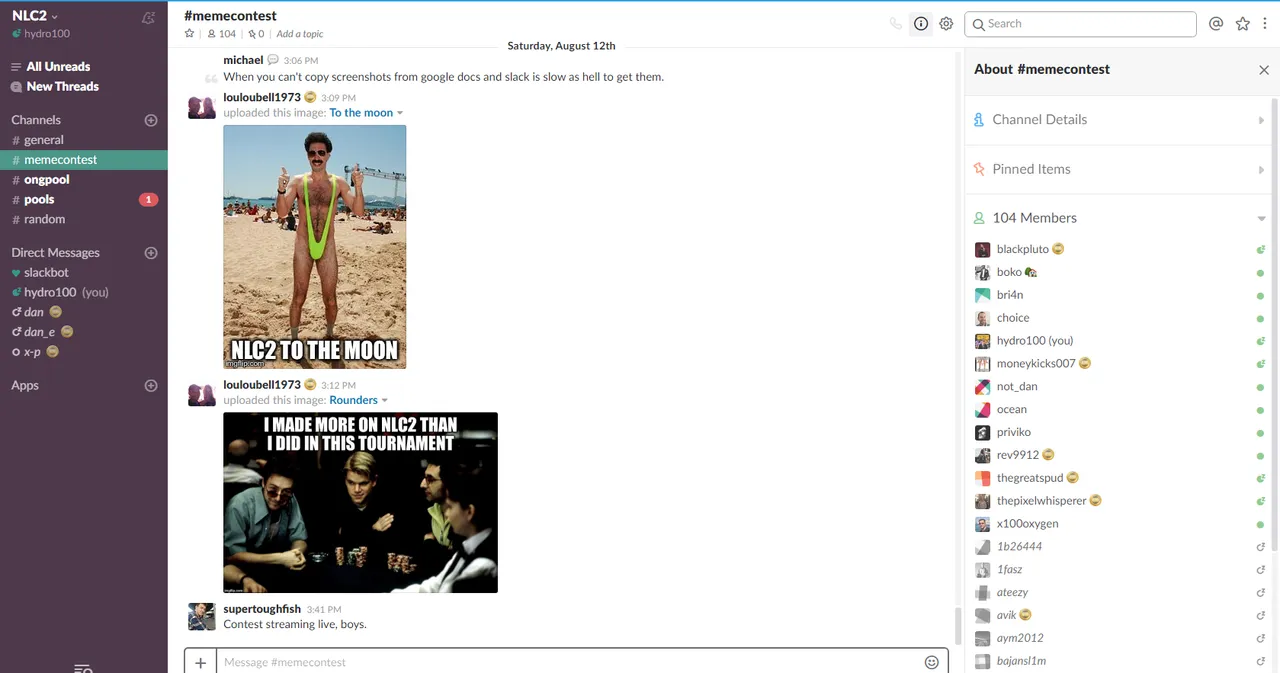Screen dimensions: 1280x673
Task: Click supertoughfish avatar
Action: click(202, 617)
